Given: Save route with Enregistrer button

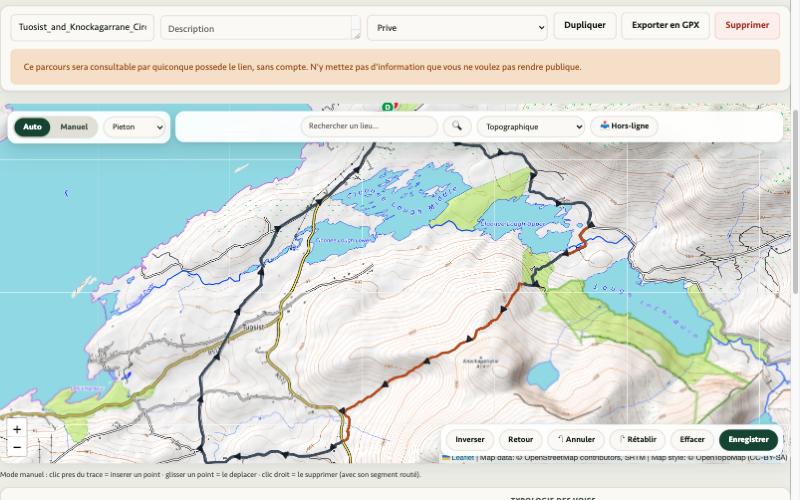Looking at the screenshot, I should 748,439.
